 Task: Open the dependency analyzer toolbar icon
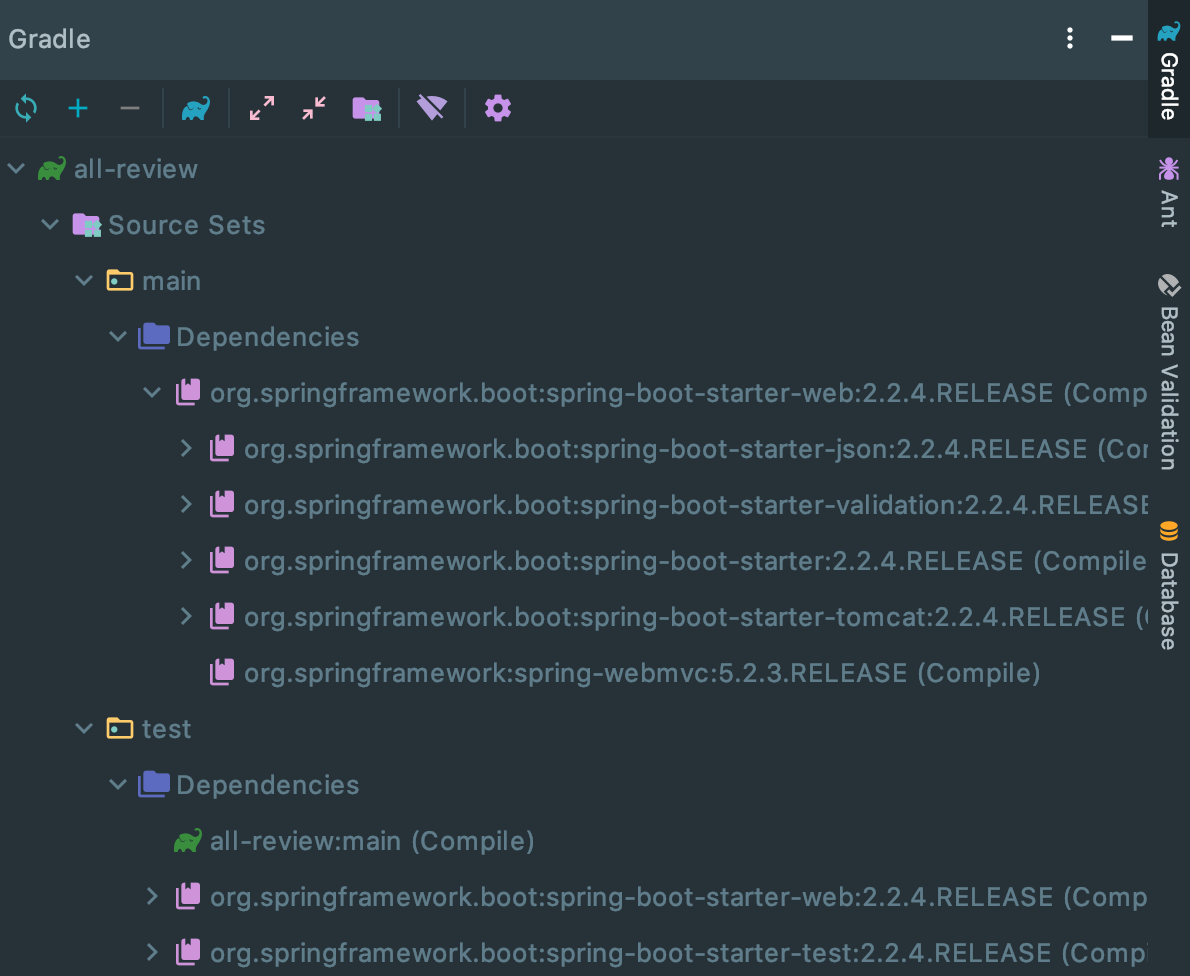pos(367,109)
